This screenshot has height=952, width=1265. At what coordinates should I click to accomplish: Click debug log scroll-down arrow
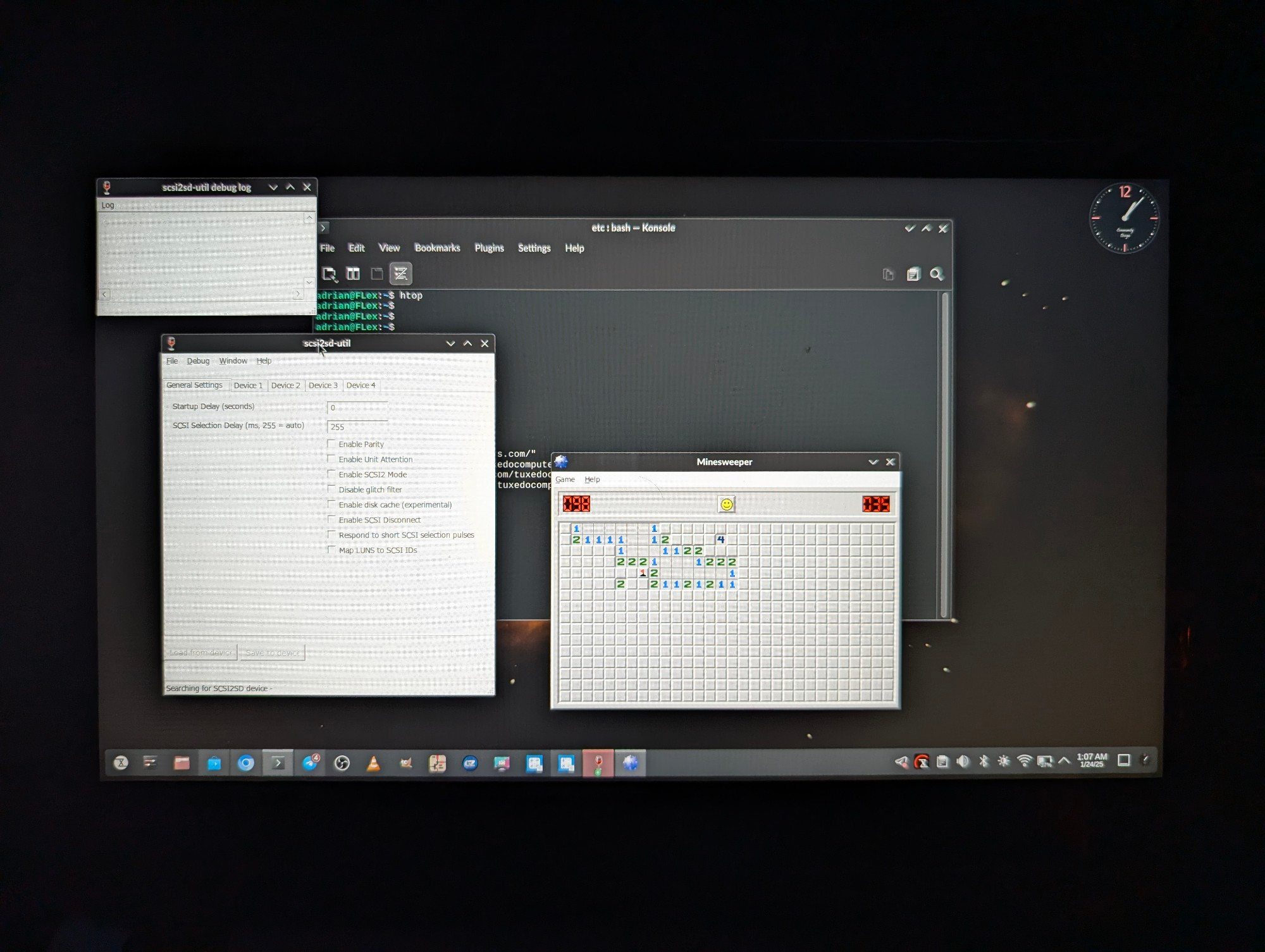click(x=309, y=282)
